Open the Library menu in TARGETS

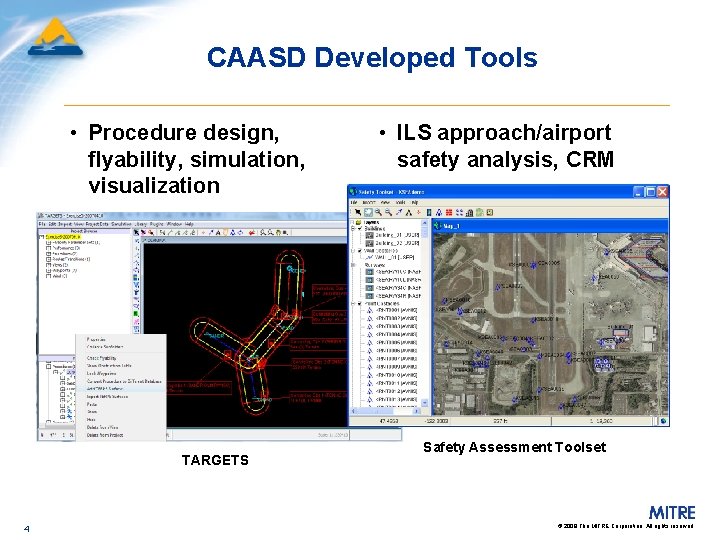point(141,224)
